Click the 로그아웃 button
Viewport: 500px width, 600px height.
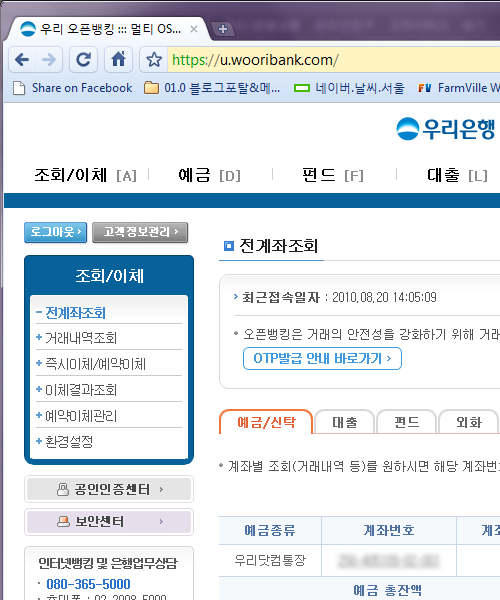click(55, 232)
